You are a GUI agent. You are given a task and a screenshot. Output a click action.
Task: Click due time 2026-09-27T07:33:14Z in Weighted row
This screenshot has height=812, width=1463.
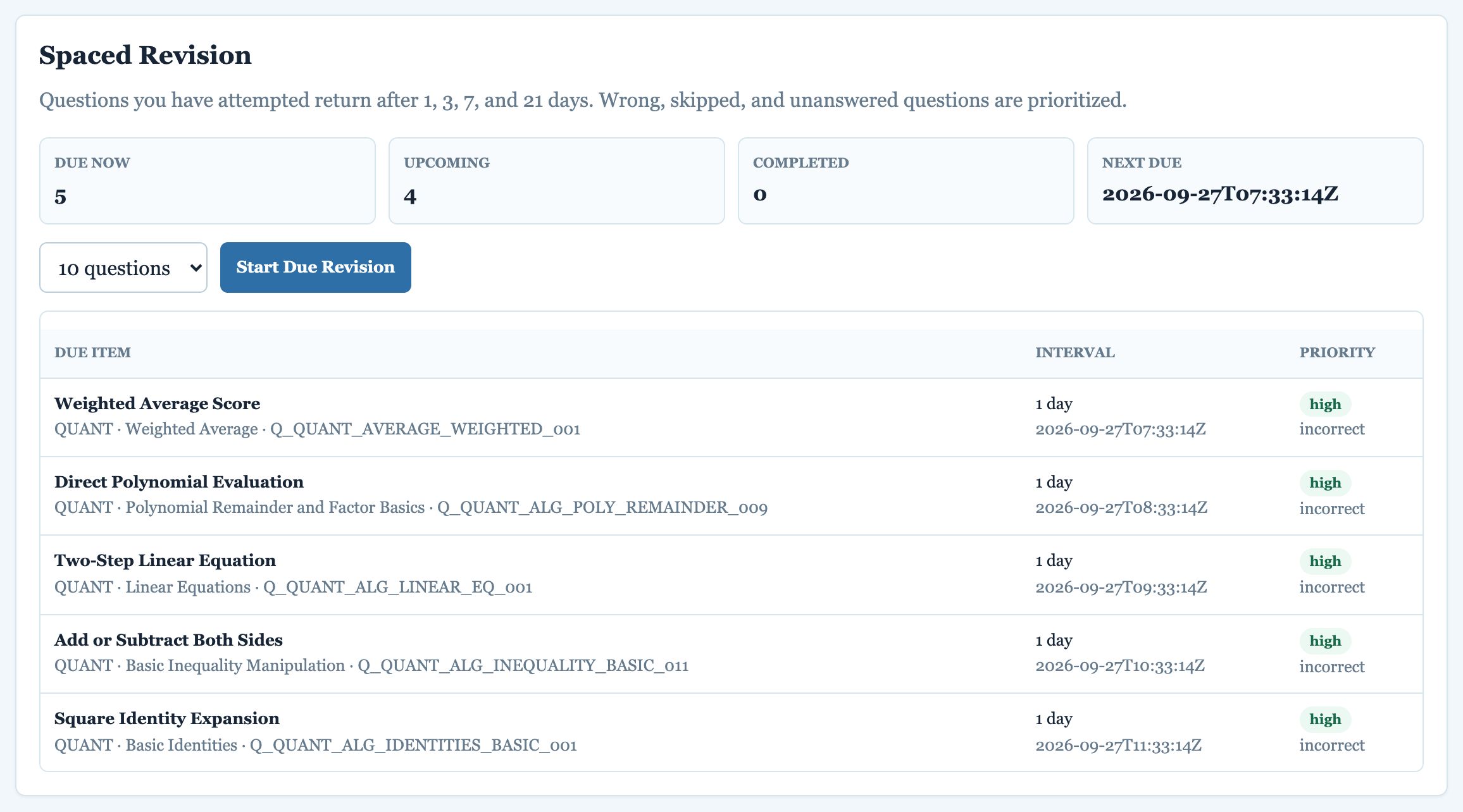pos(1121,429)
